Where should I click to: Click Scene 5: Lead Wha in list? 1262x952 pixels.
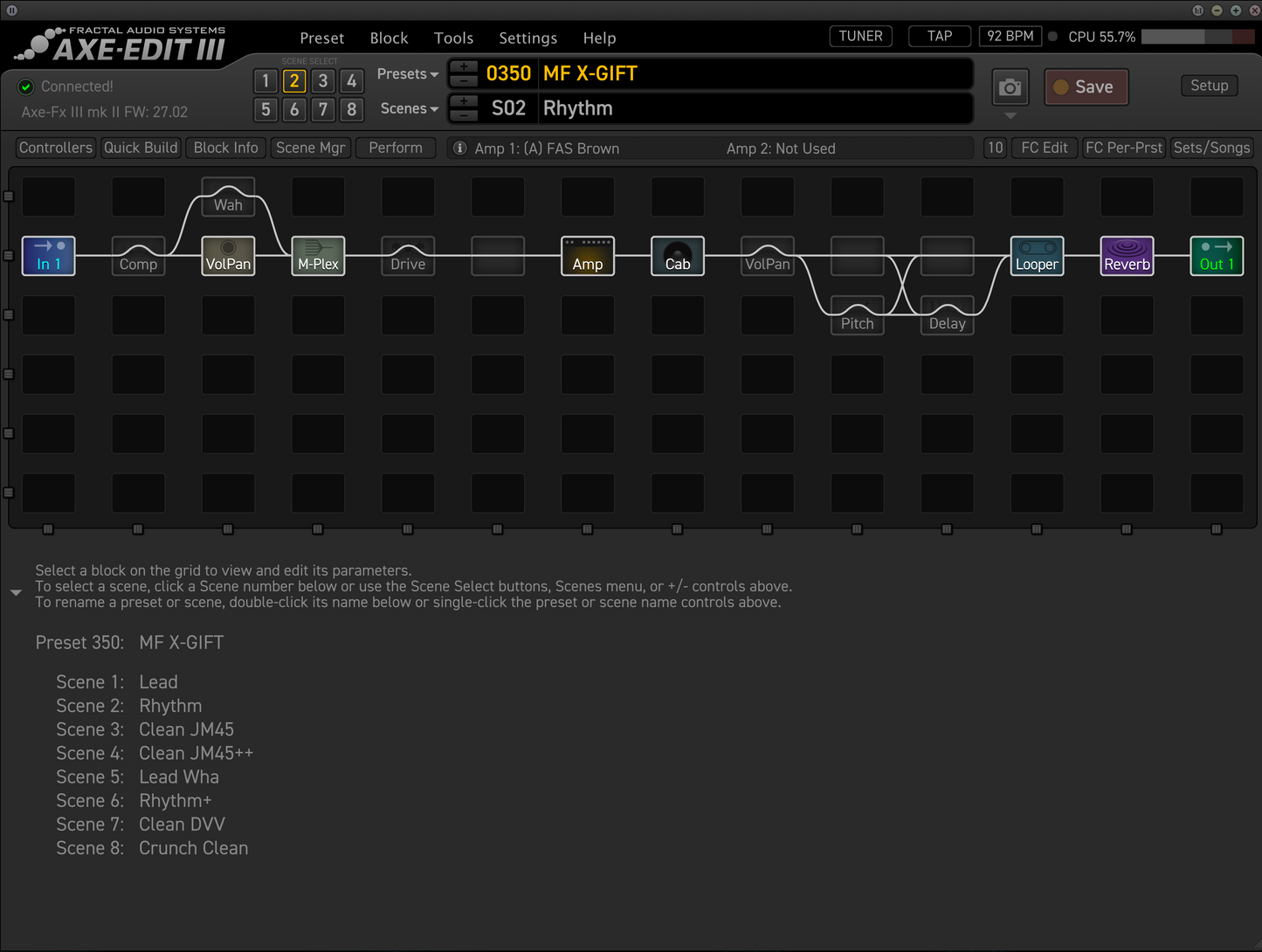tap(138, 777)
